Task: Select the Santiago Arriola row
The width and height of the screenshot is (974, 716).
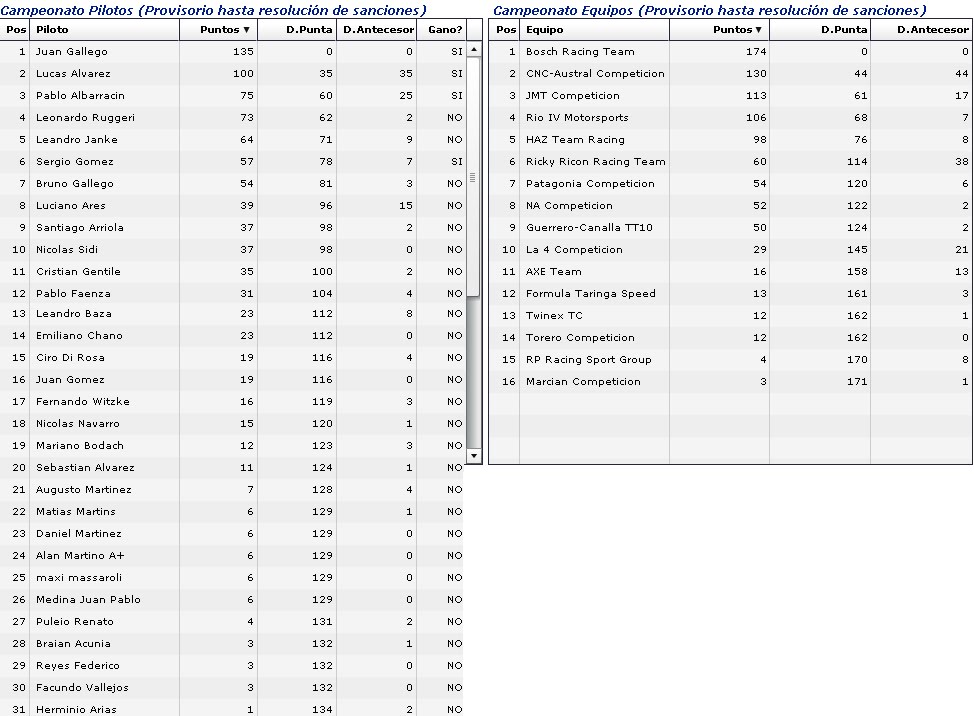Action: tap(232, 228)
